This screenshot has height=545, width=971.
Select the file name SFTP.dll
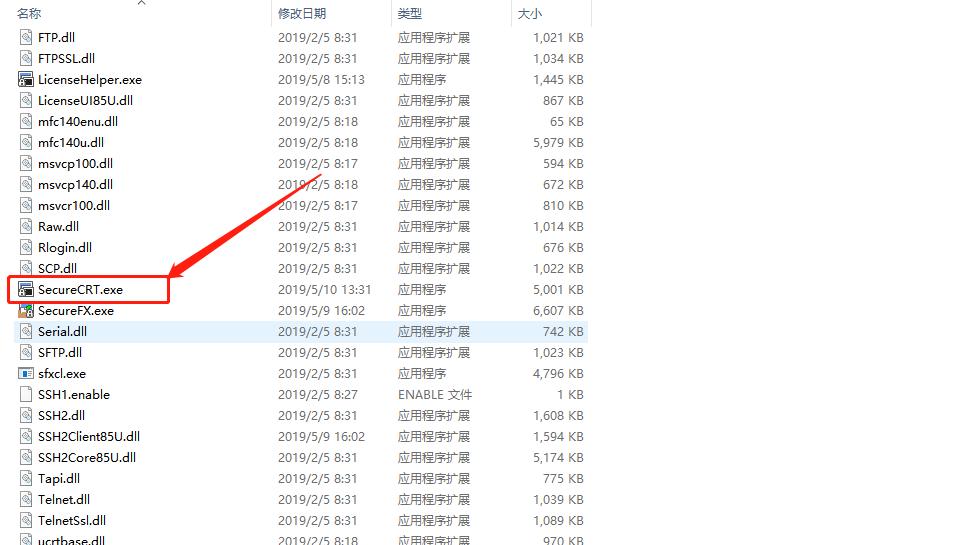click(60, 352)
